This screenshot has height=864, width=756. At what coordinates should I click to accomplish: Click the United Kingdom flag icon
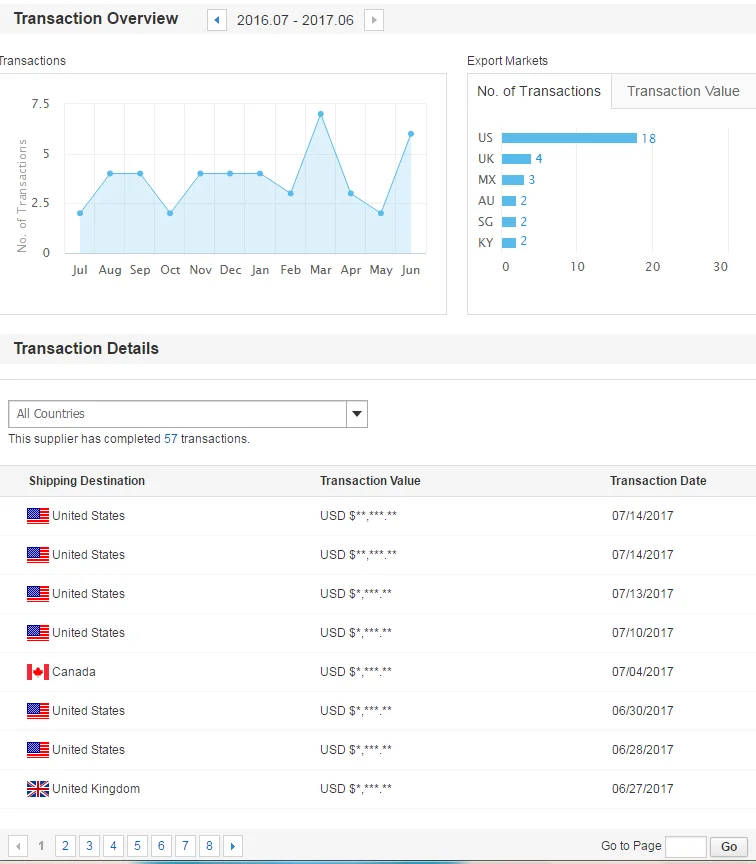pyautogui.click(x=38, y=789)
